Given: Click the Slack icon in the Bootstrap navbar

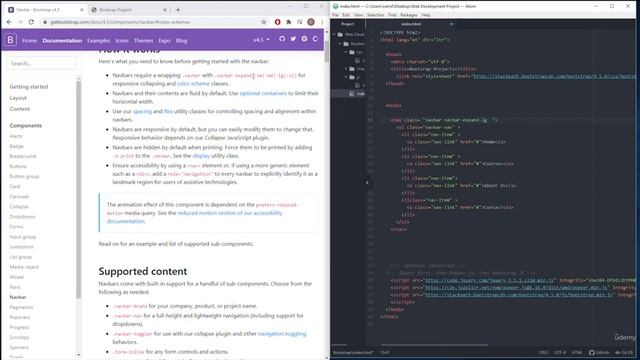Looking at the screenshot, I should coord(304,39).
